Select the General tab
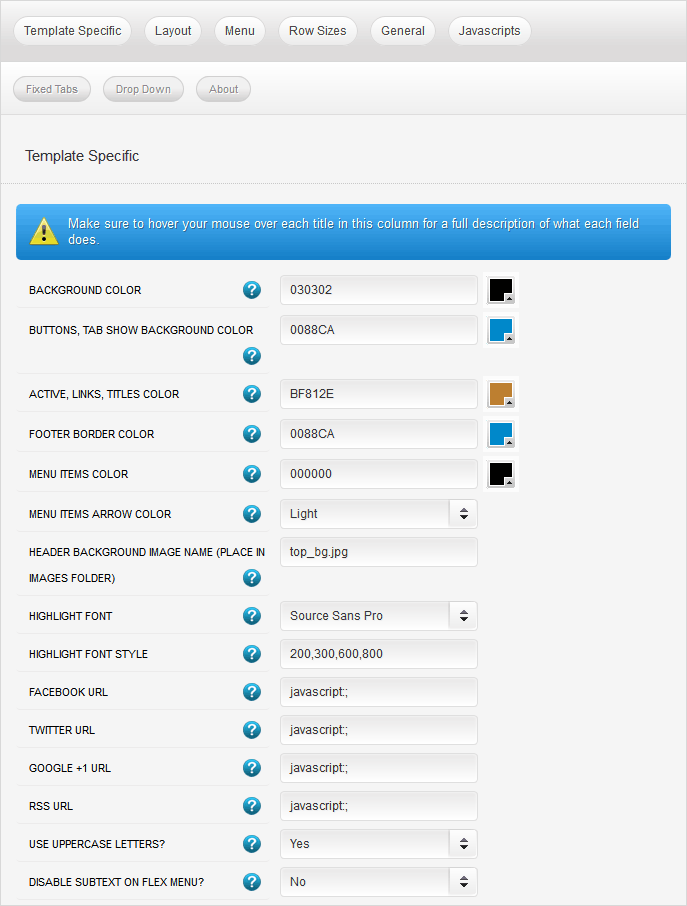Viewport: 687px width, 906px height. point(403,31)
